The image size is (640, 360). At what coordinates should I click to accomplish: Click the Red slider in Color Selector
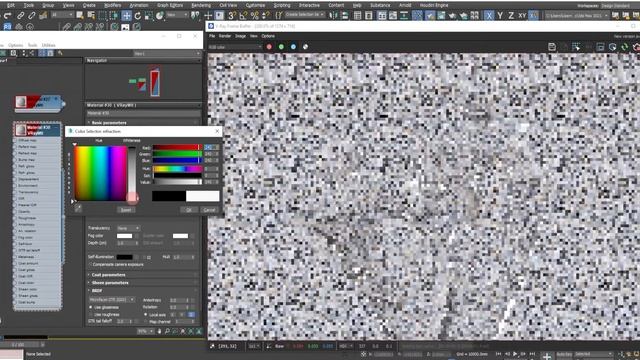click(x=177, y=147)
